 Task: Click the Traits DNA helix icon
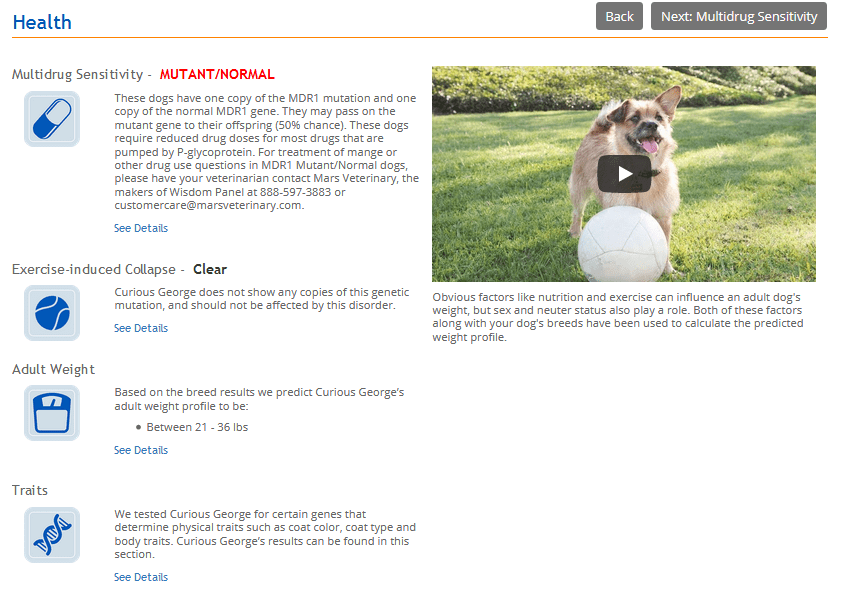tap(52, 535)
